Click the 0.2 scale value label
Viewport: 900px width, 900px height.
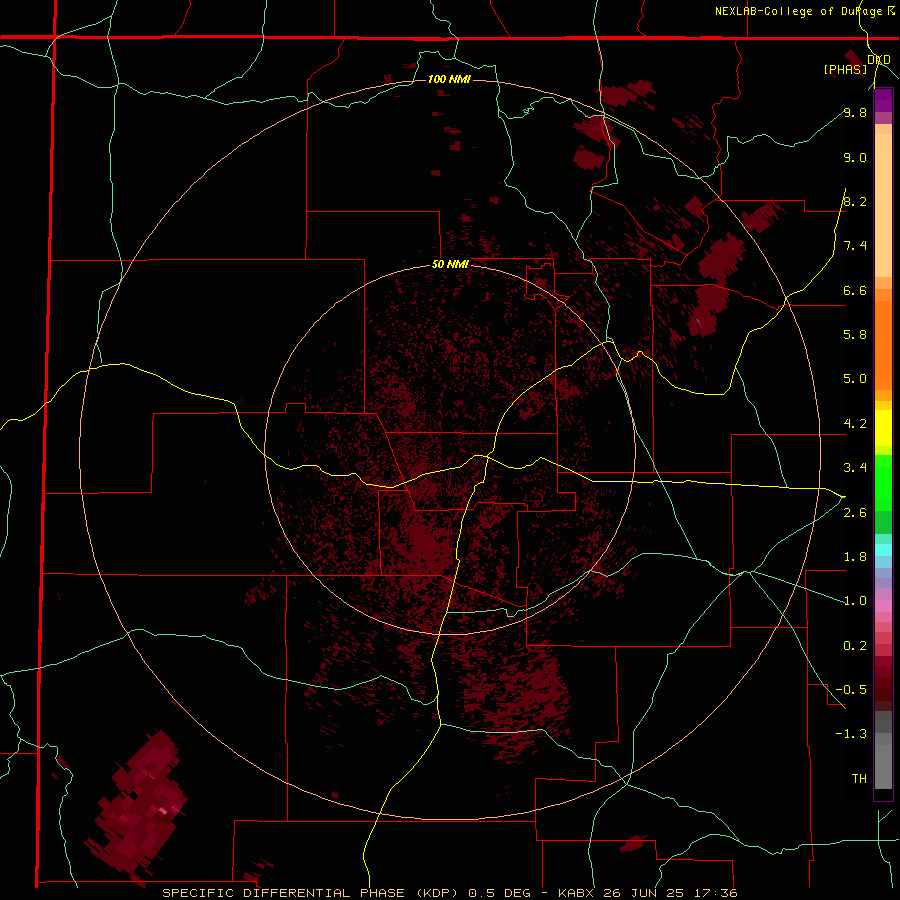[x=855, y=646]
